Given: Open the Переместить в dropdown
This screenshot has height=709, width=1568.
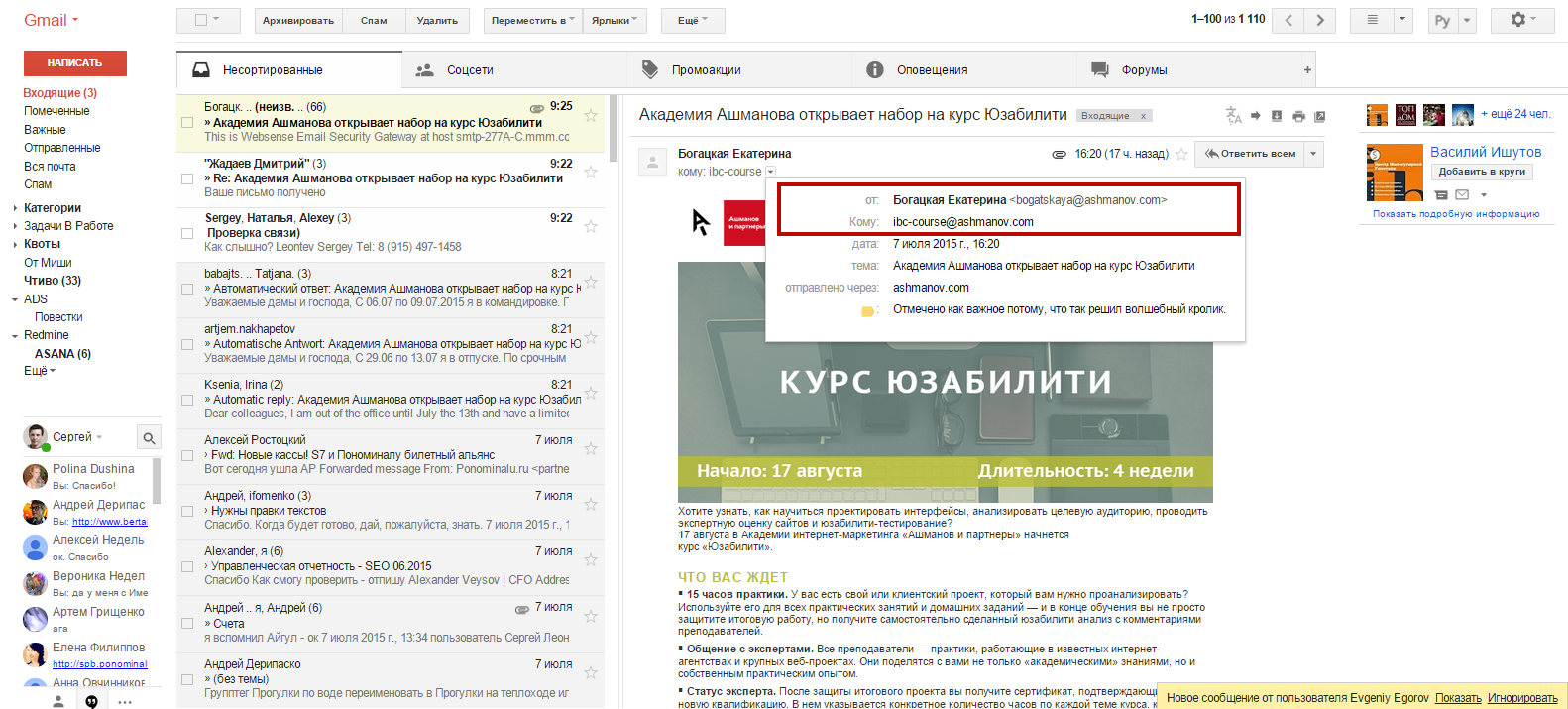Looking at the screenshot, I should click(532, 20).
